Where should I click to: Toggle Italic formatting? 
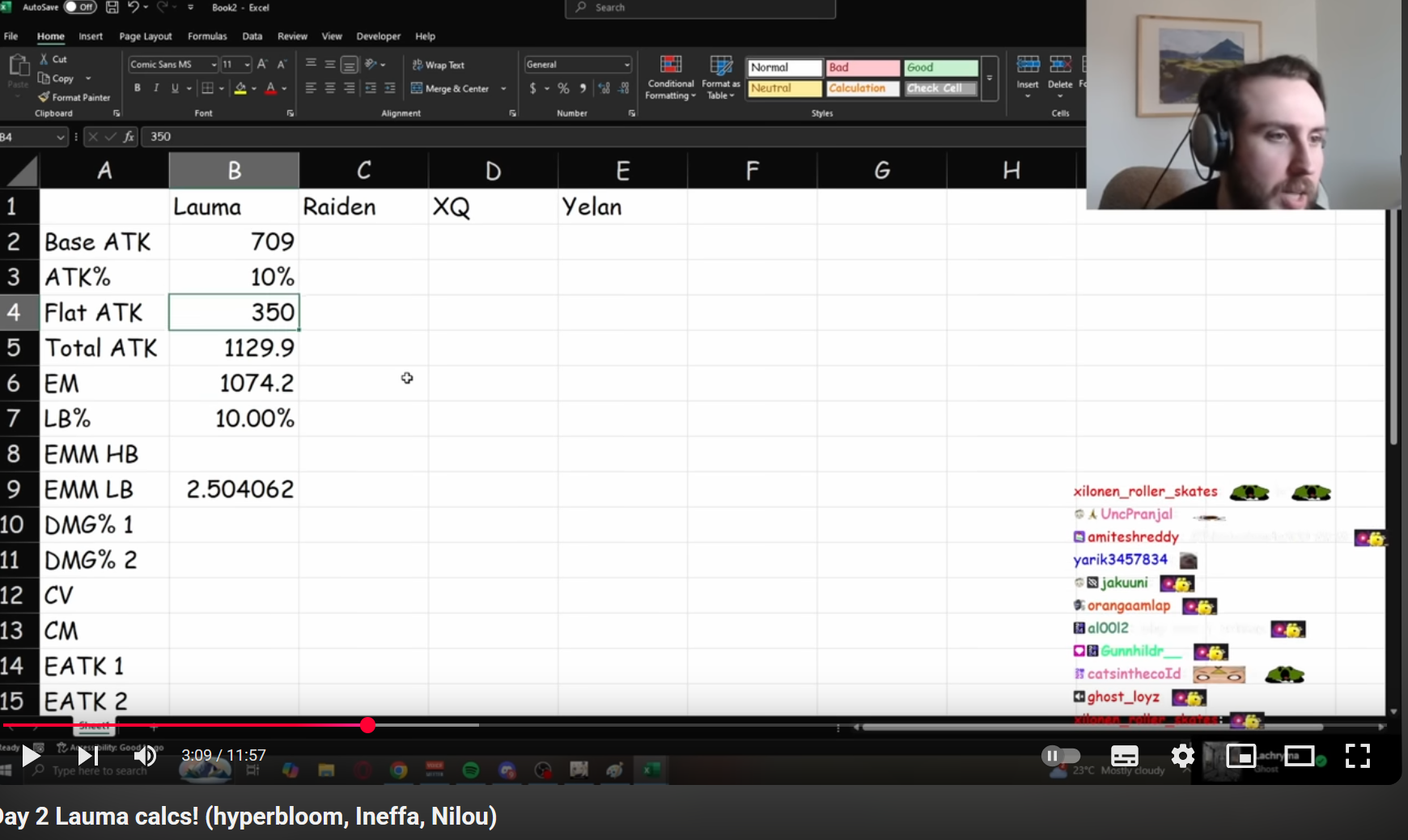pyautogui.click(x=156, y=88)
